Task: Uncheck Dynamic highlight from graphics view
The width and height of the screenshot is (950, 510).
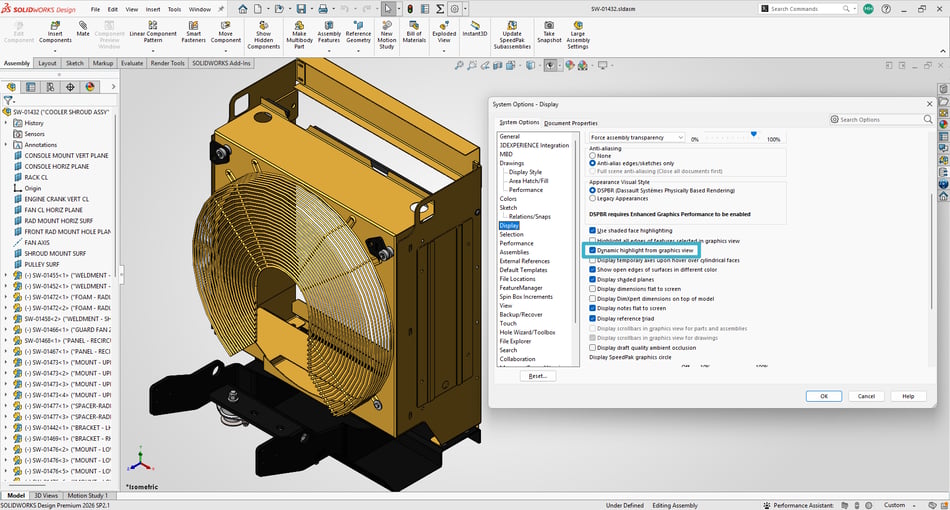Action: [593, 250]
